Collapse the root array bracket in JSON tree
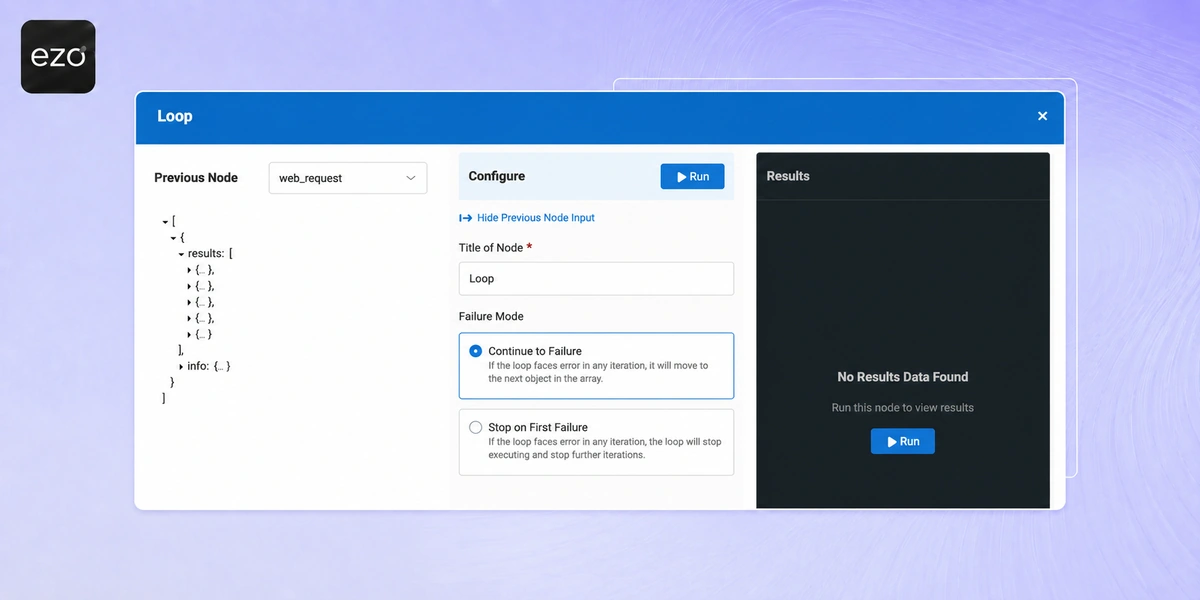This screenshot has height=600, width=1200. click(x=165, y=222)
